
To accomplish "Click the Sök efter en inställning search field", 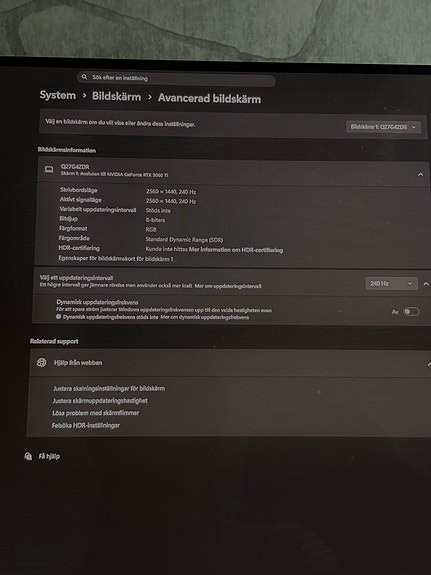I will (176, 79).
